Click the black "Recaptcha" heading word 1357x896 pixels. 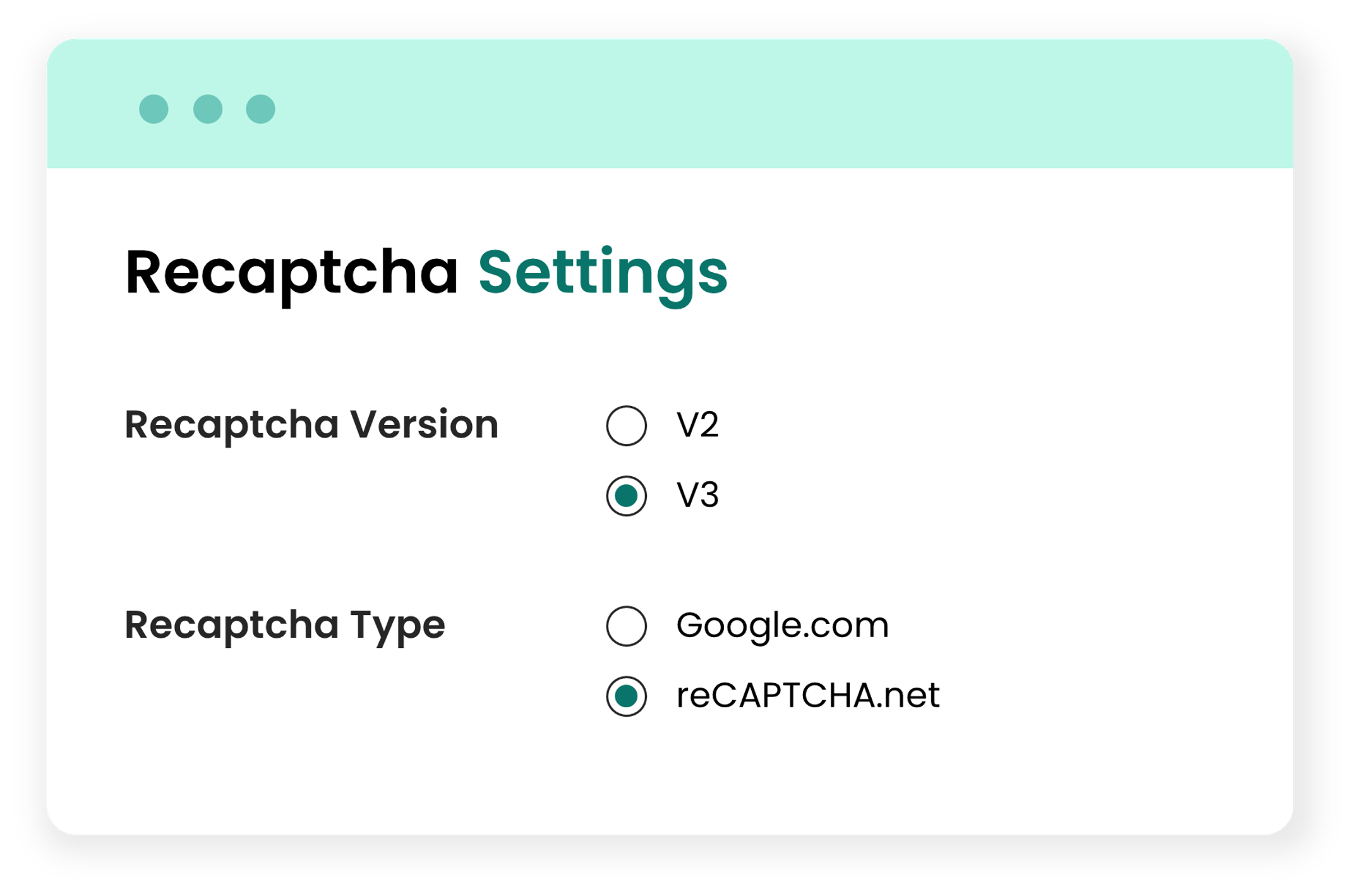point(291,273)
